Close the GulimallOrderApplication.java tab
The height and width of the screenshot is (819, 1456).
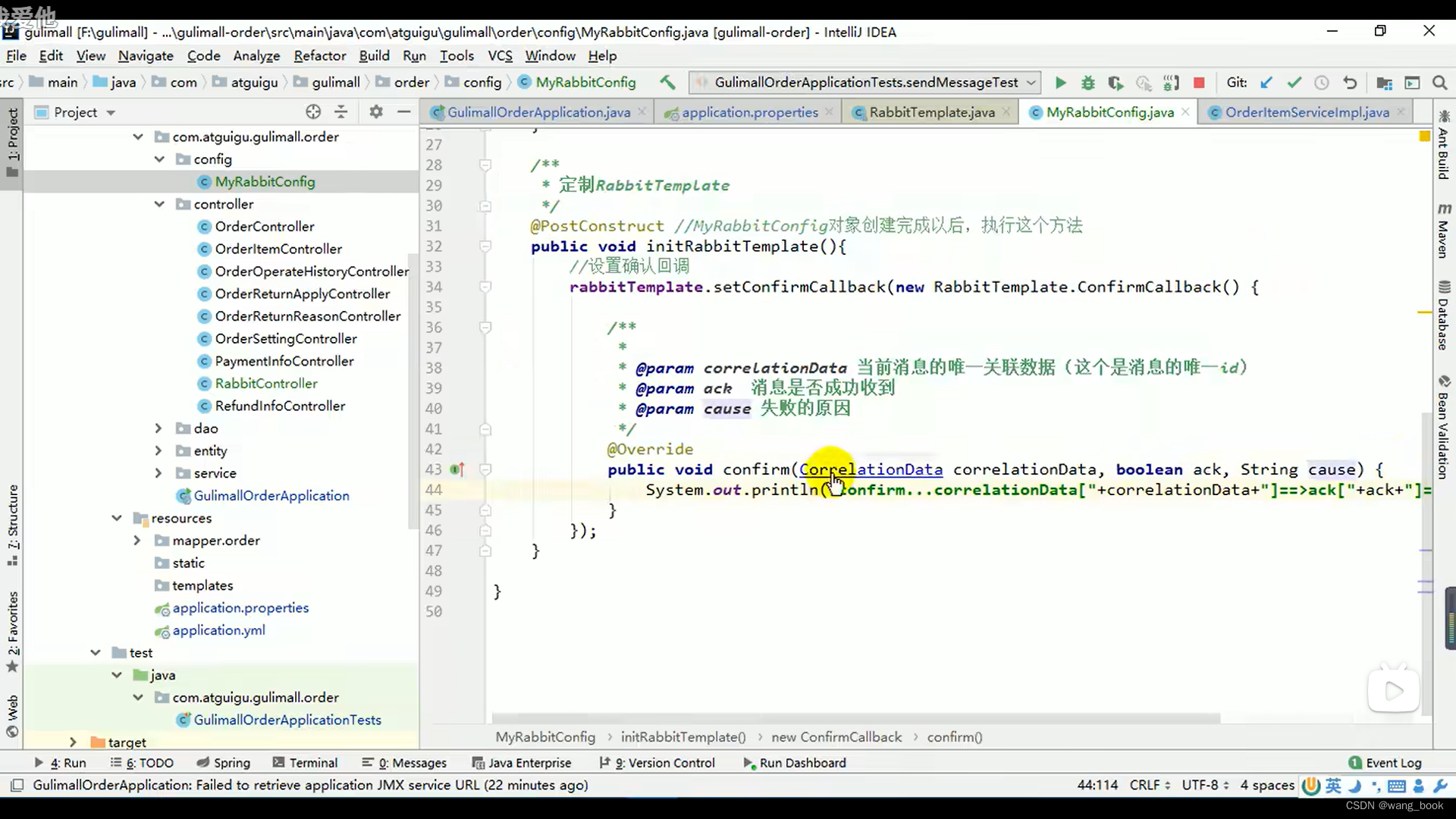tap(642, 111)
